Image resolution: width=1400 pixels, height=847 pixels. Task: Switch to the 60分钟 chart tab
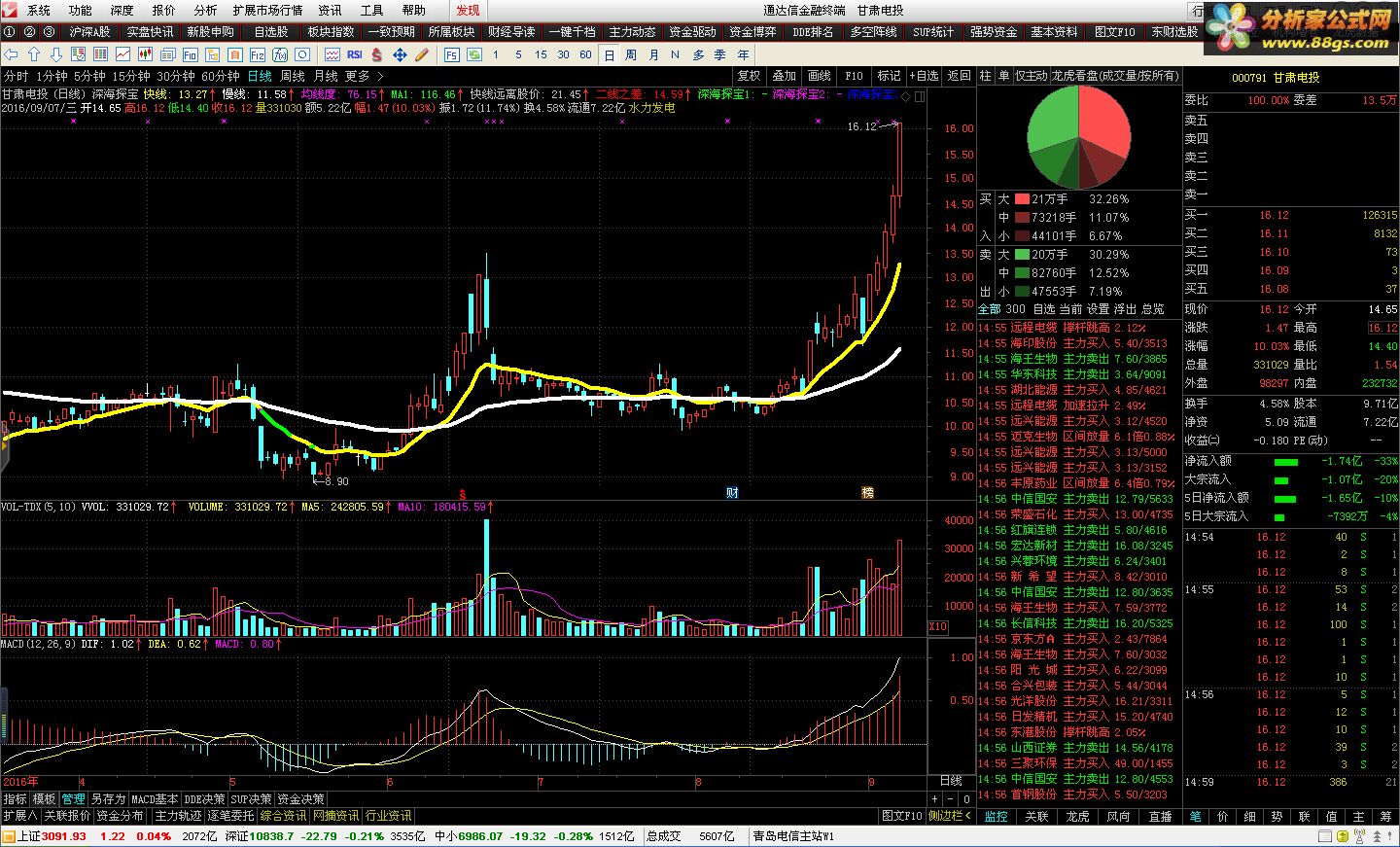221,76
